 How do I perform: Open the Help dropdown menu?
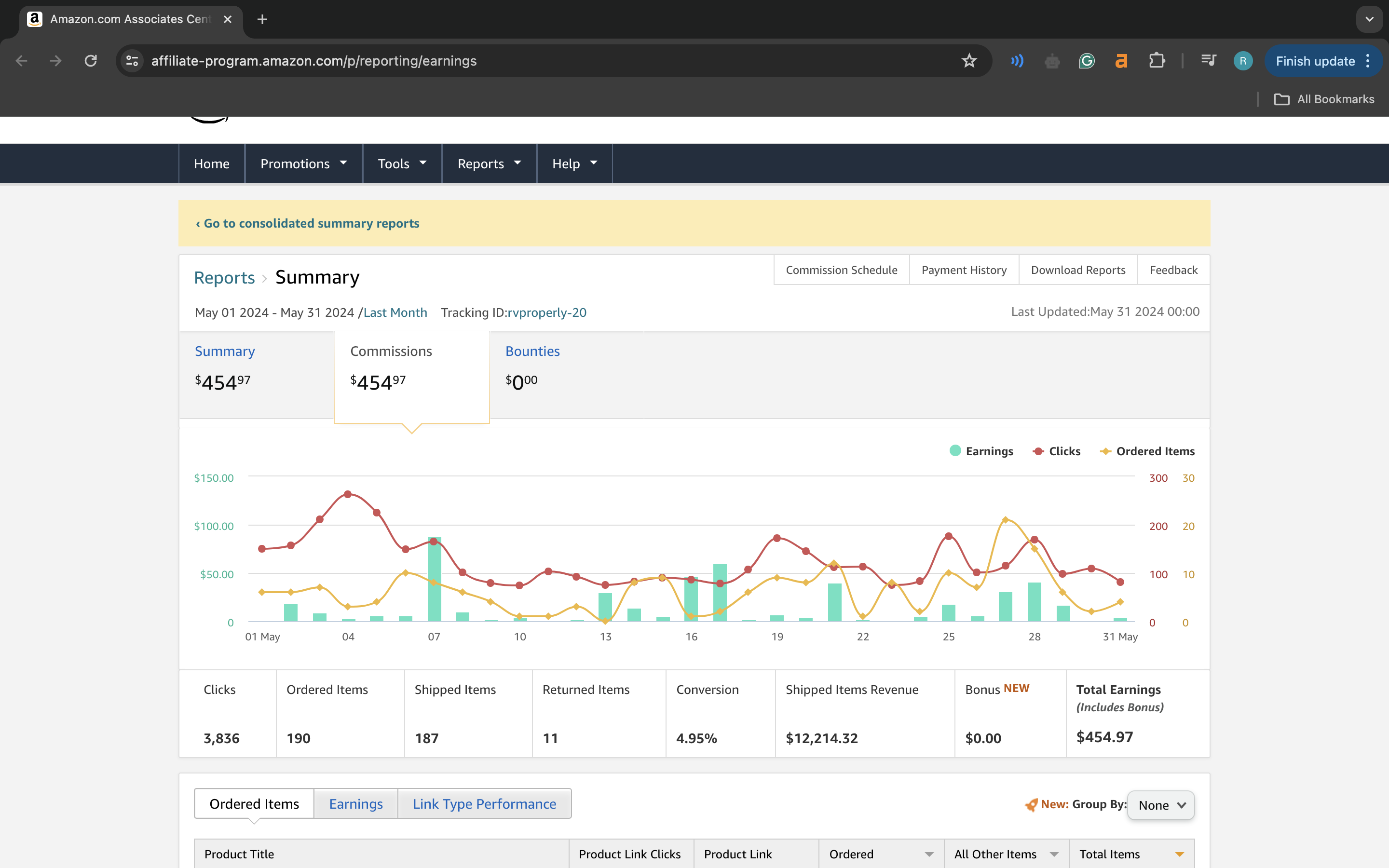574,163
